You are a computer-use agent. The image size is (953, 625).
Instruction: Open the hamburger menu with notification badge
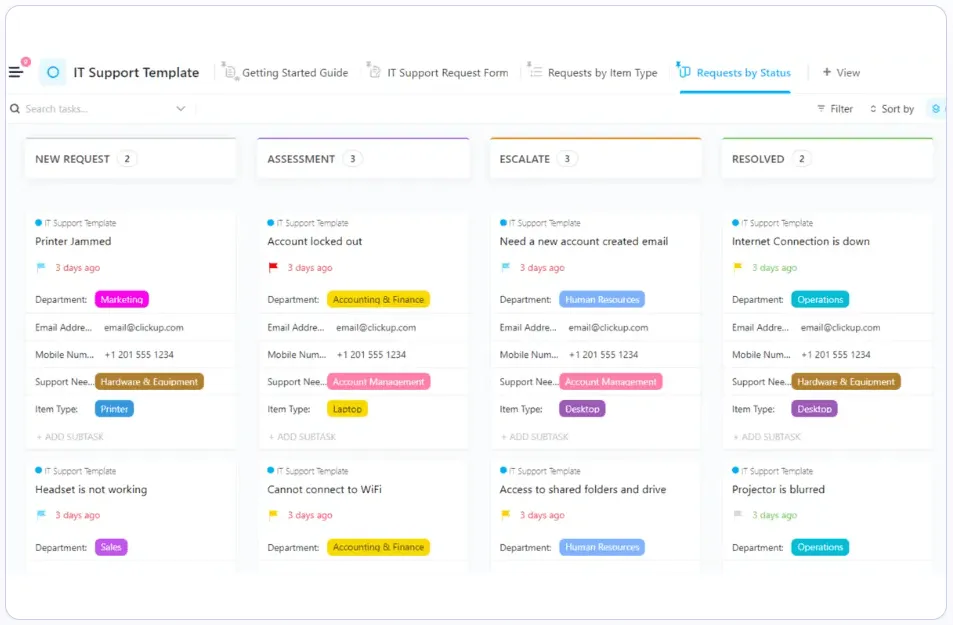click(17, 71)
